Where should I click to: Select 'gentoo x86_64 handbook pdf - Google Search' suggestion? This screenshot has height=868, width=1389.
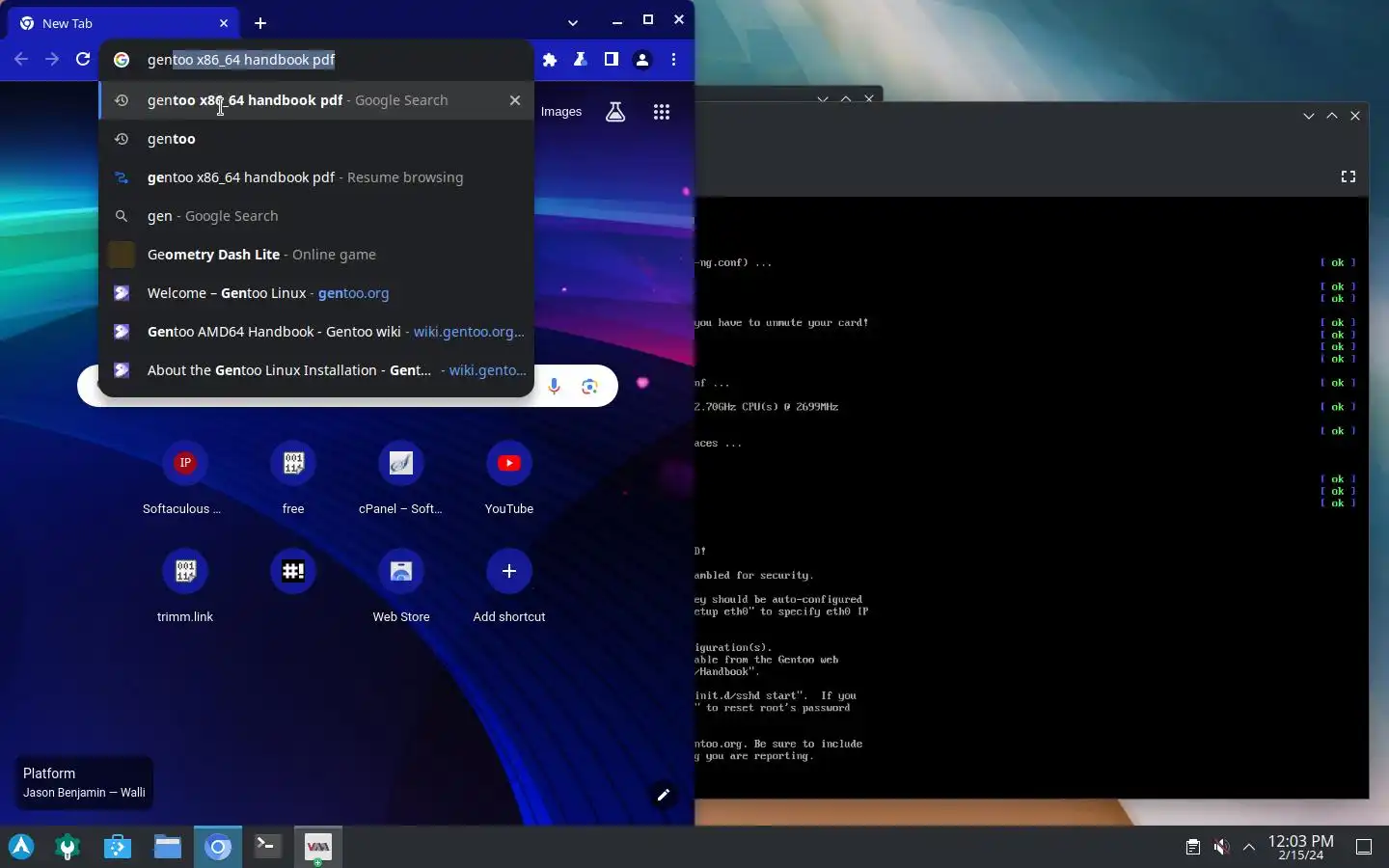(316, 100)
